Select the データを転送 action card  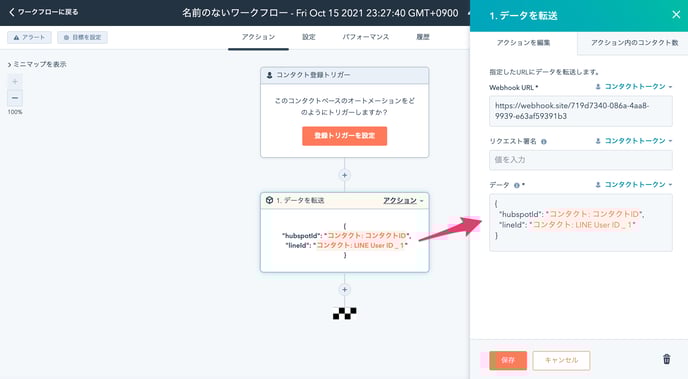point(344,232)
